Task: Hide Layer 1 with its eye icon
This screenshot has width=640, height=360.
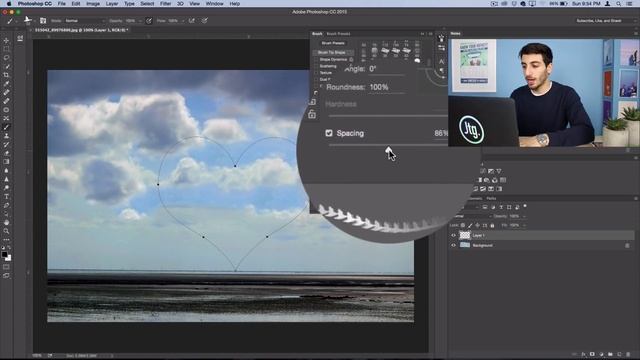Action: click(x=453, y=236)
